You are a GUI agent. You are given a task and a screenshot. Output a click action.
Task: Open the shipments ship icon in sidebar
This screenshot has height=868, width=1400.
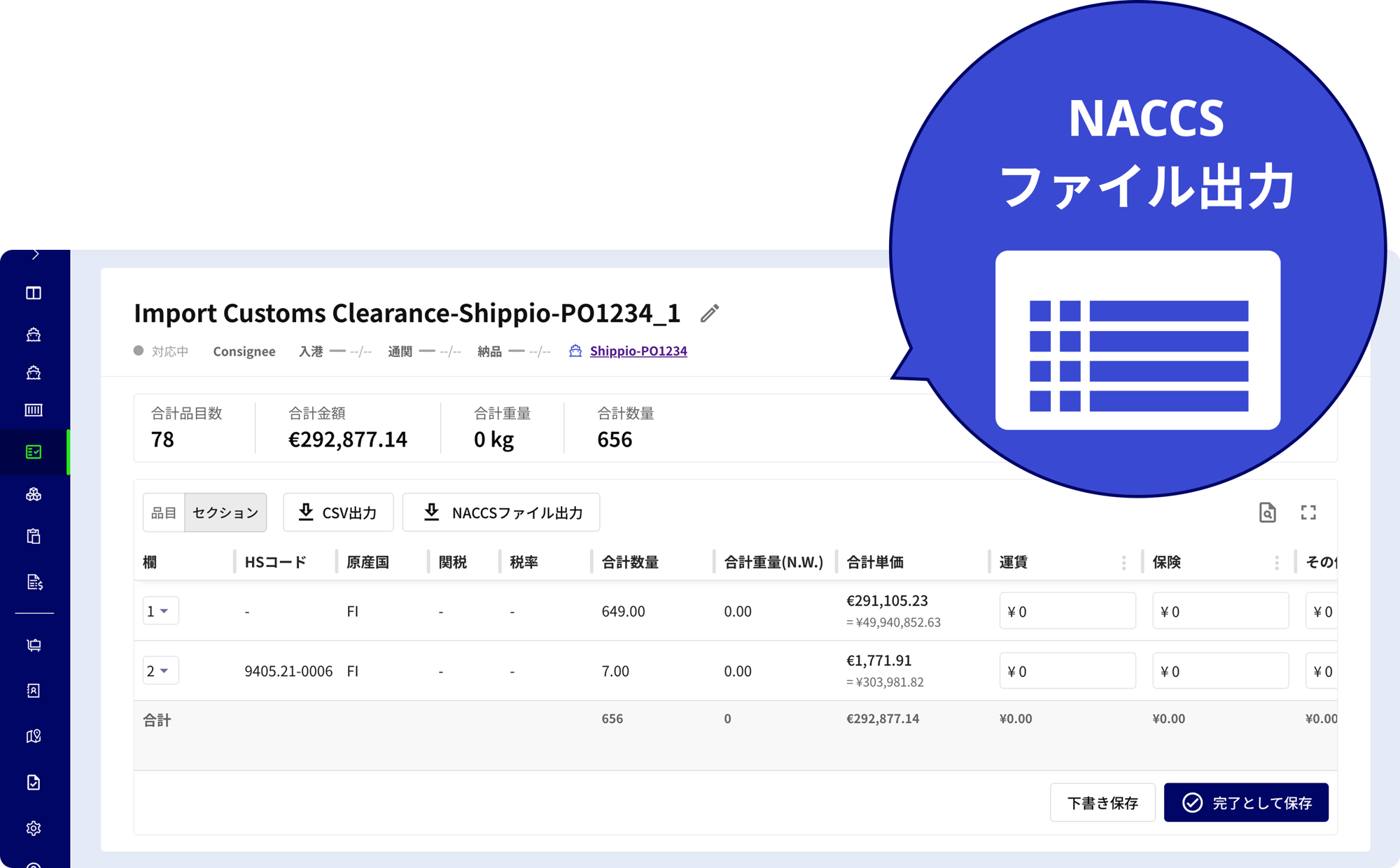click(x=34, y=334)
